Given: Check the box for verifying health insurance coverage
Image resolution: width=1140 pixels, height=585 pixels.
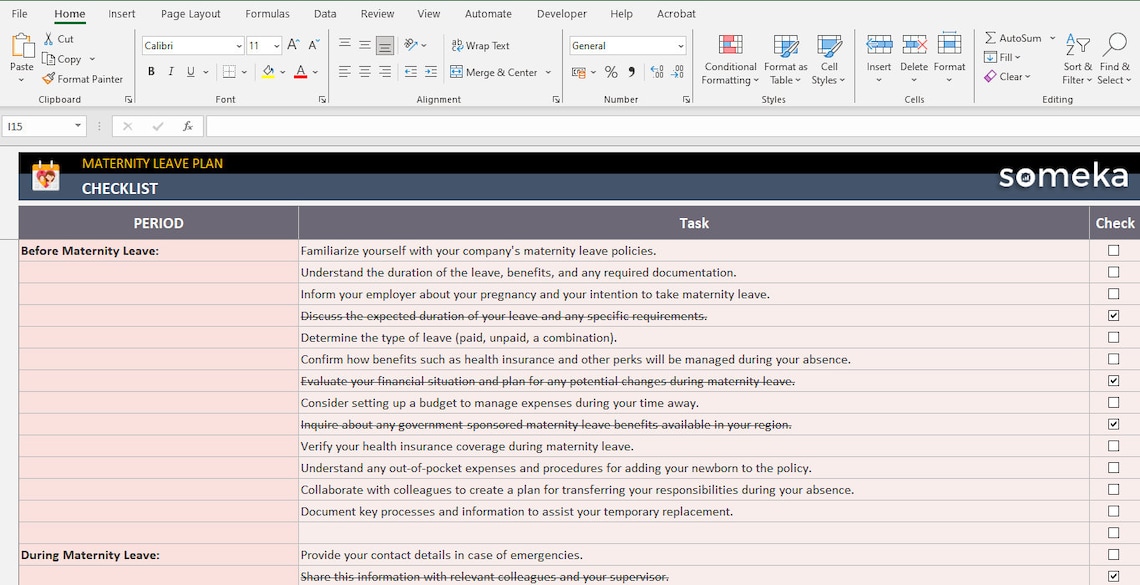Looking at the screenshot, I should [x=1113, y=446].
